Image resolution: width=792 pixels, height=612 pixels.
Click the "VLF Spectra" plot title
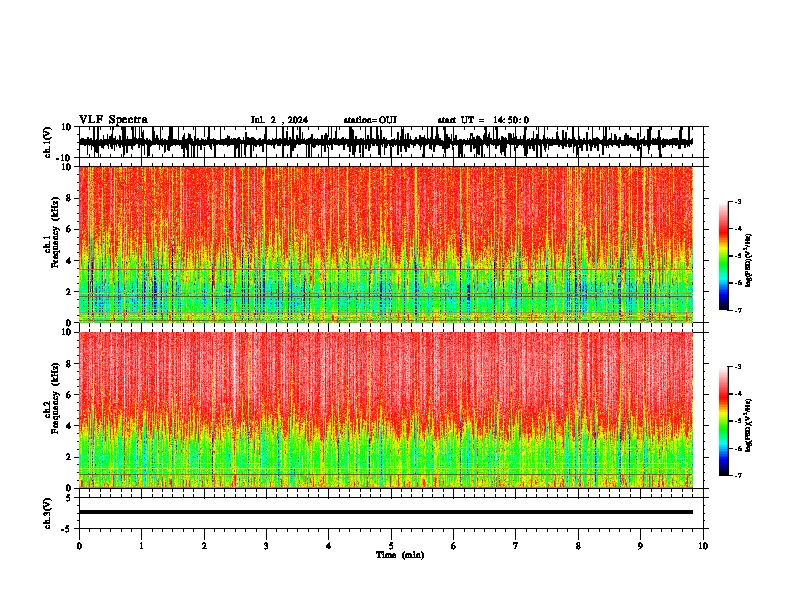(113, 120)
